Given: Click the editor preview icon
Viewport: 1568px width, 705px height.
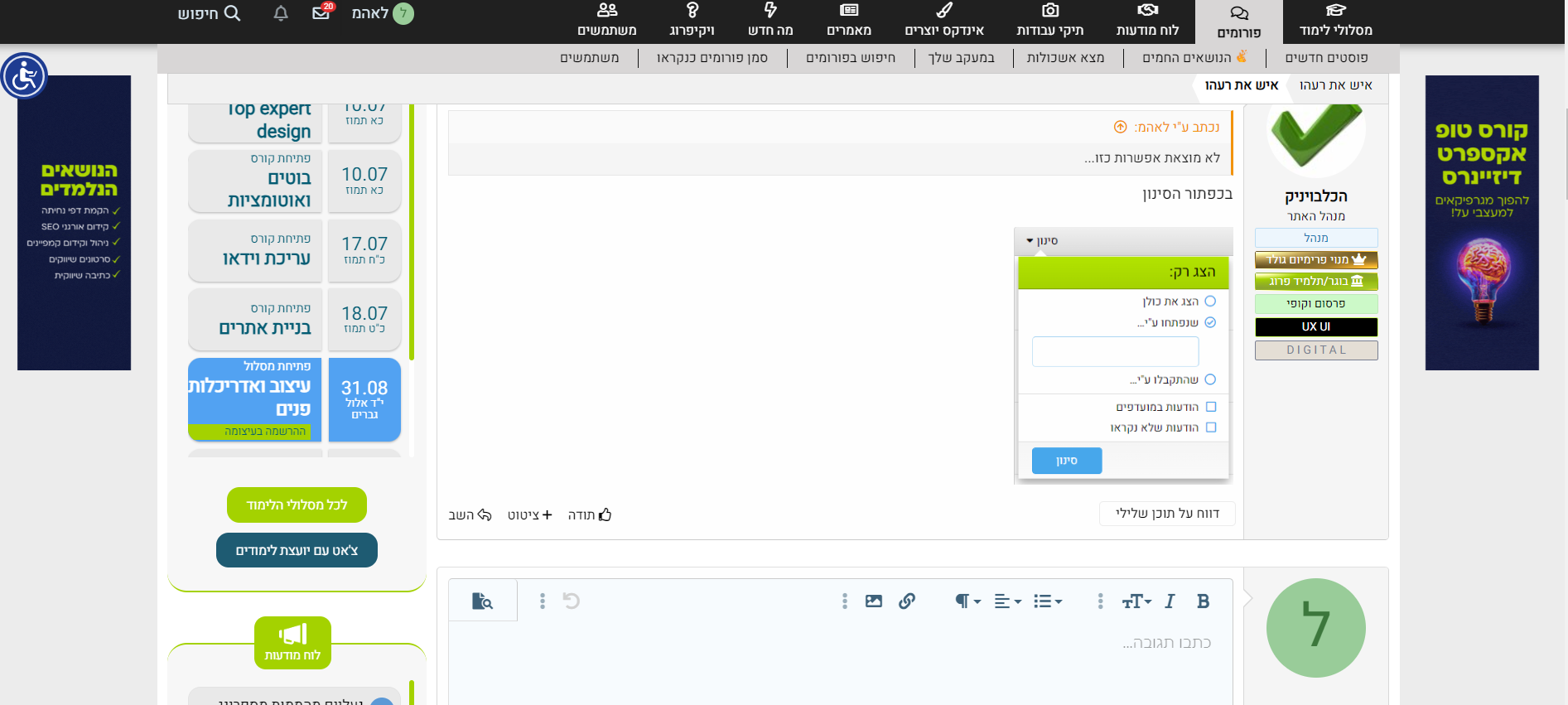Looking at the screenshot, I should point(482,601).
